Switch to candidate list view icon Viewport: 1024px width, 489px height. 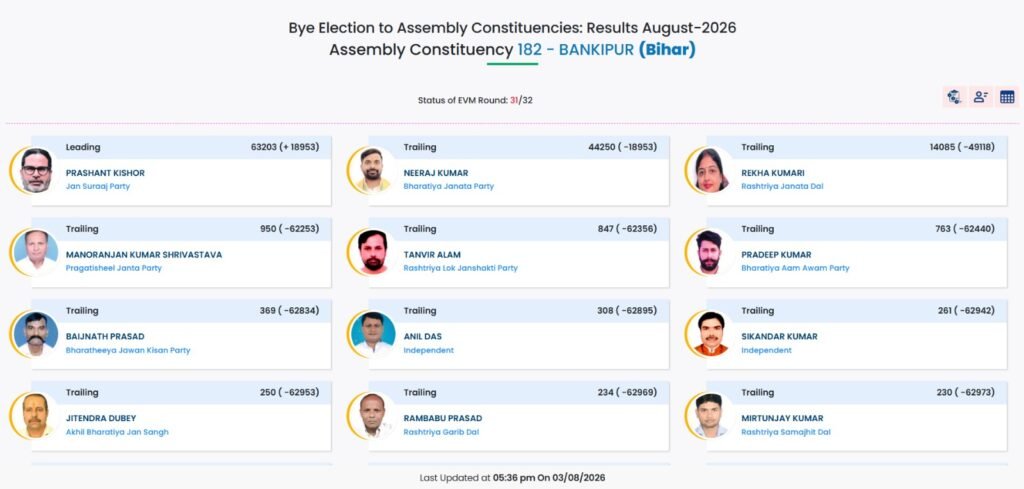click(x=980, y=97)
